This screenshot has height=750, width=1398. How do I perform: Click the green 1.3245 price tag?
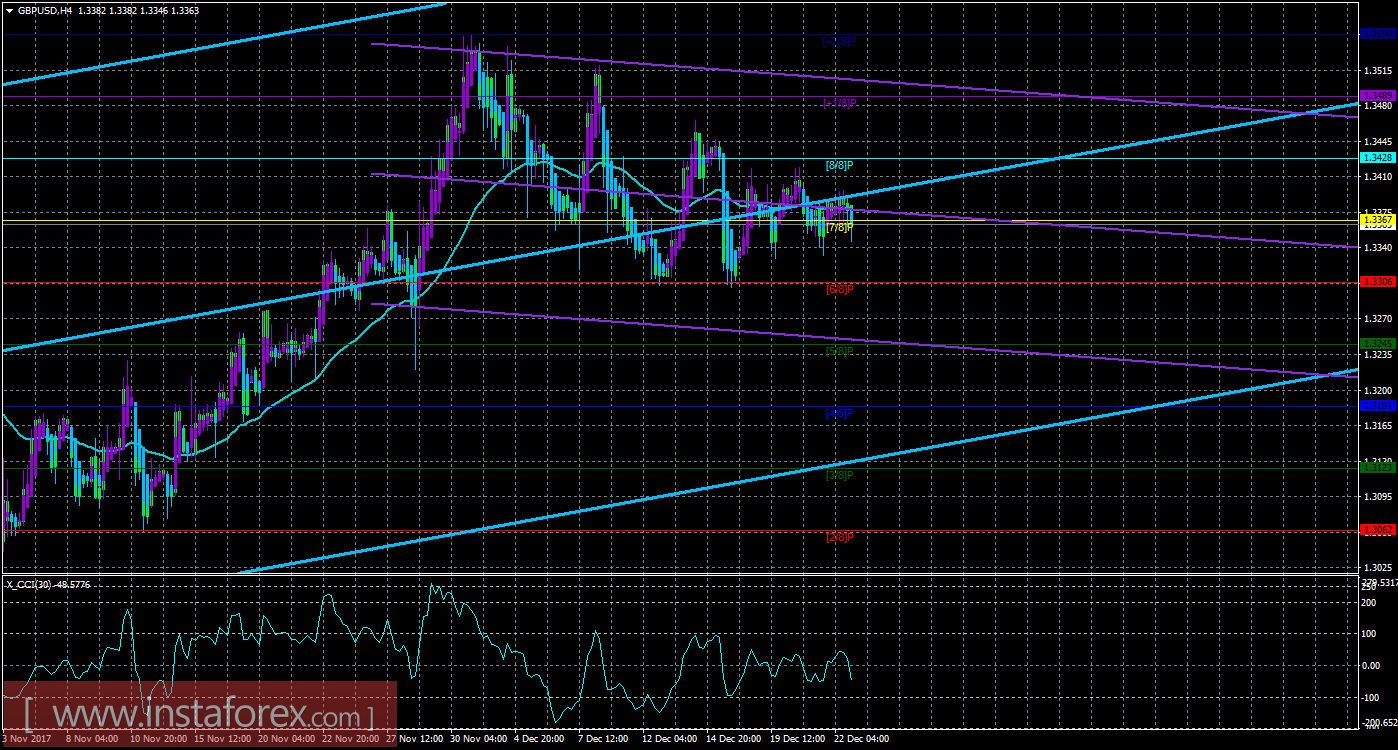click(1378, 344)
